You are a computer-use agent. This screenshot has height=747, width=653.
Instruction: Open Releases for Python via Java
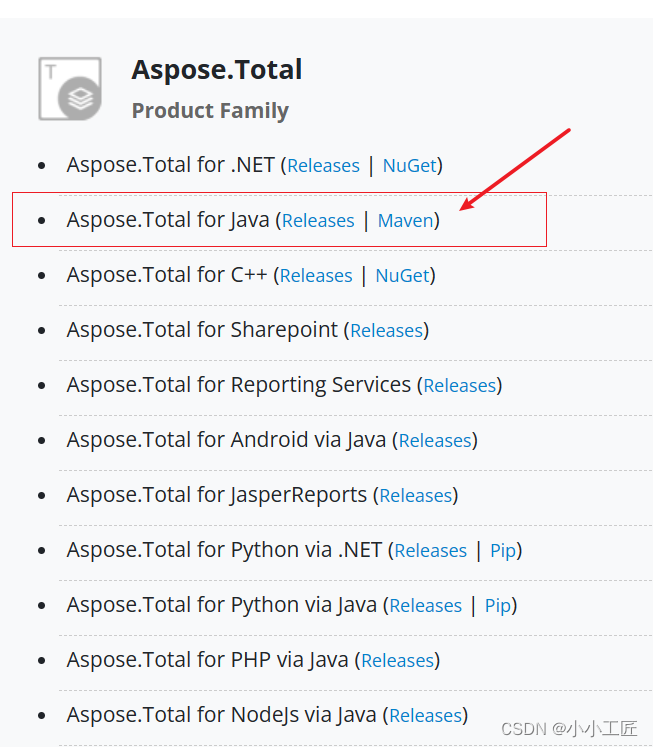point(425,606)
